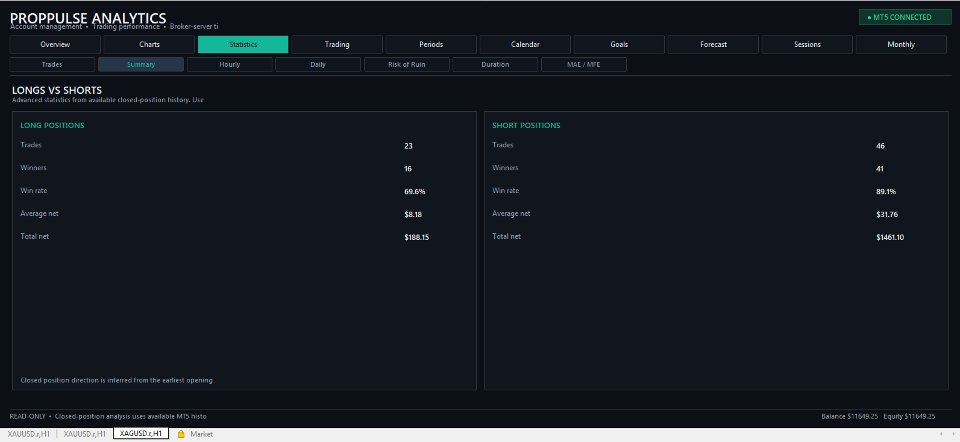This screenshot has height=442, width=960.
Task: Click long positions winners value 16
Action: 408,169
